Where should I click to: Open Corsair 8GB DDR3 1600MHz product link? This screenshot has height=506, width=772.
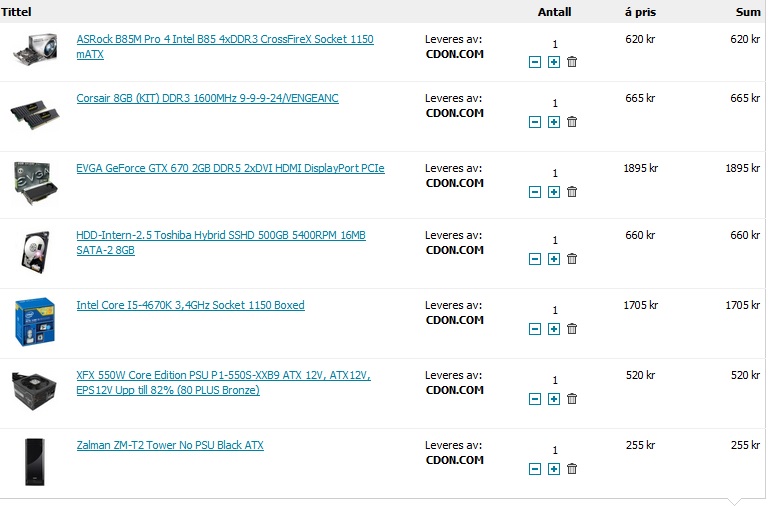click(x=207, y=98)
